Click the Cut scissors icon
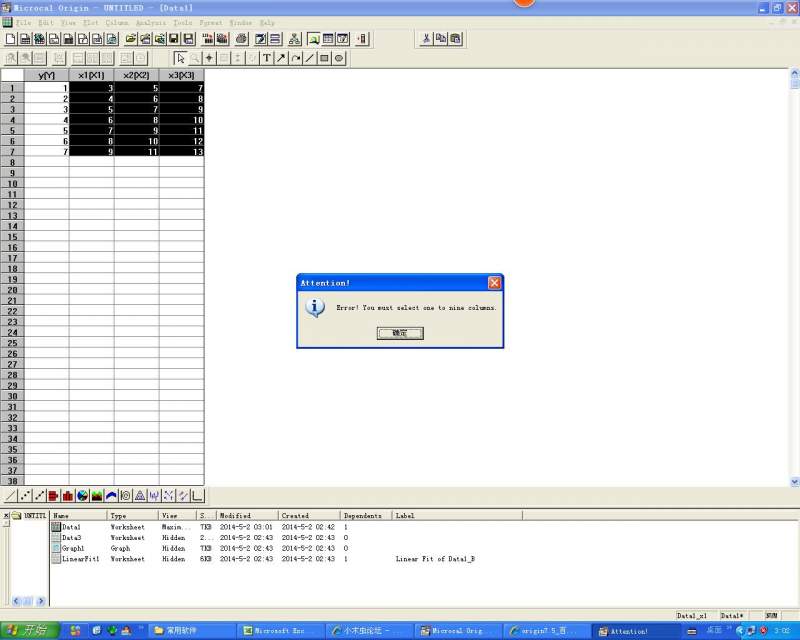The height and width of the screenshot is (640, 800). (427, 39)
